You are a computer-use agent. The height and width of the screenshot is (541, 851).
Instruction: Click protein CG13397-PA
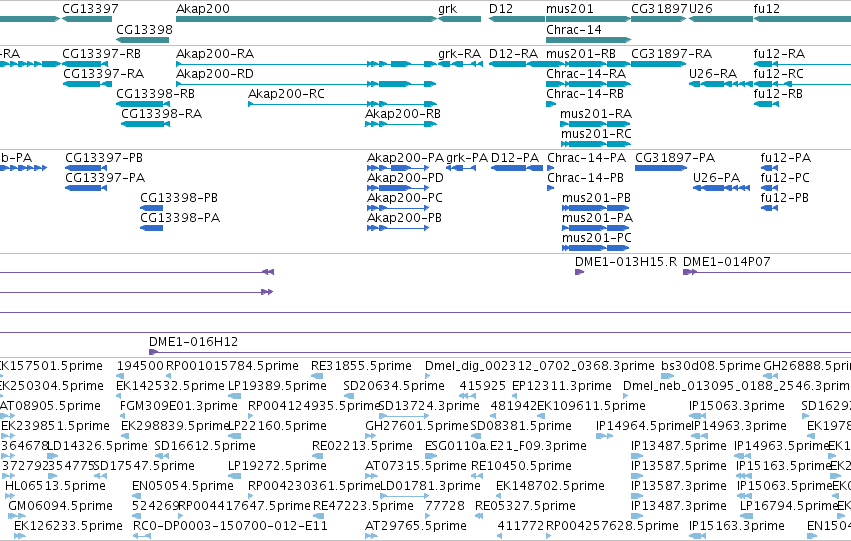pyautogui.click(x=86, y=188)
